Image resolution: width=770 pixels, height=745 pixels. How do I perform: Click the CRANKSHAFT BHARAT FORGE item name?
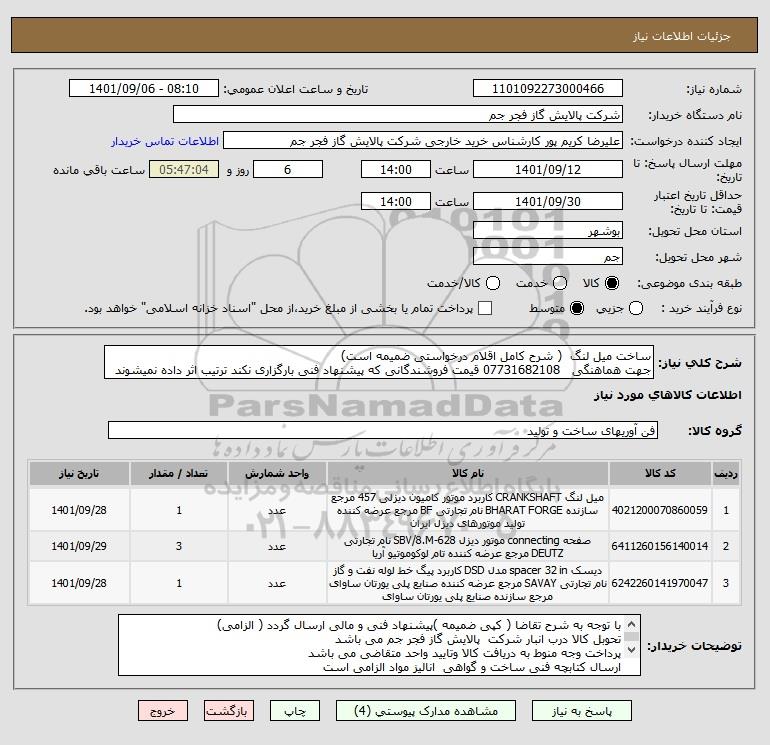(x=468, y=510)
